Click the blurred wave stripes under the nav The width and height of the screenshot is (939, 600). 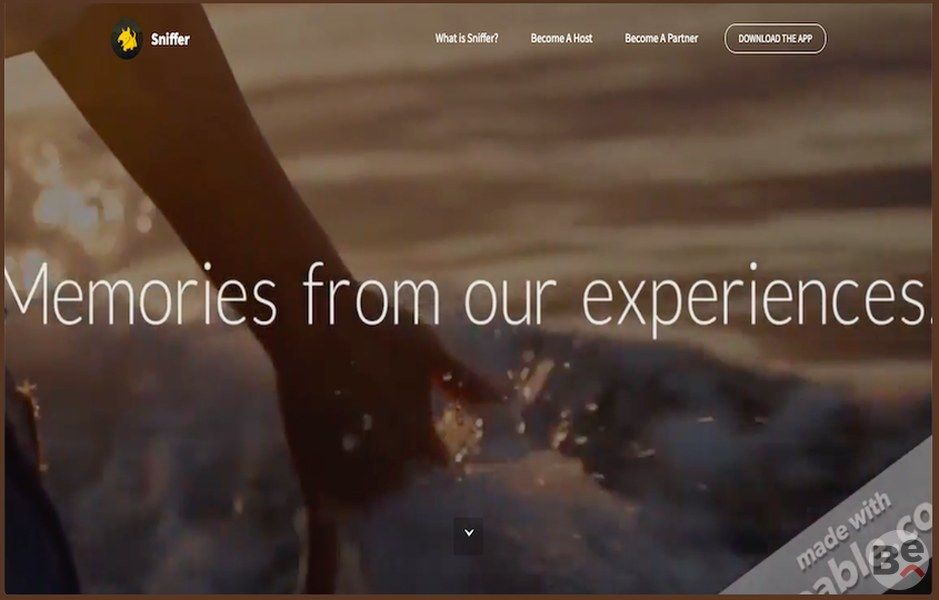(599, 150)
